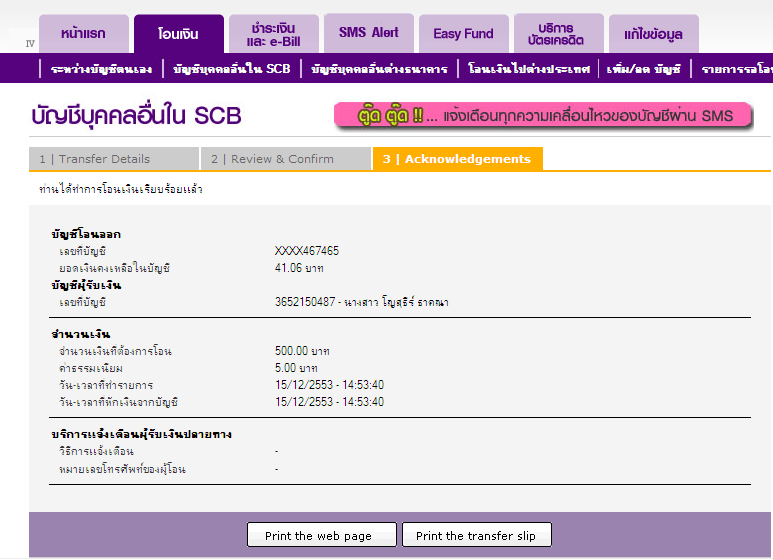Open the ชำระเงิน และ e-Bill tab
This screenshot has height=560, width=773.
tap(273, 34)
